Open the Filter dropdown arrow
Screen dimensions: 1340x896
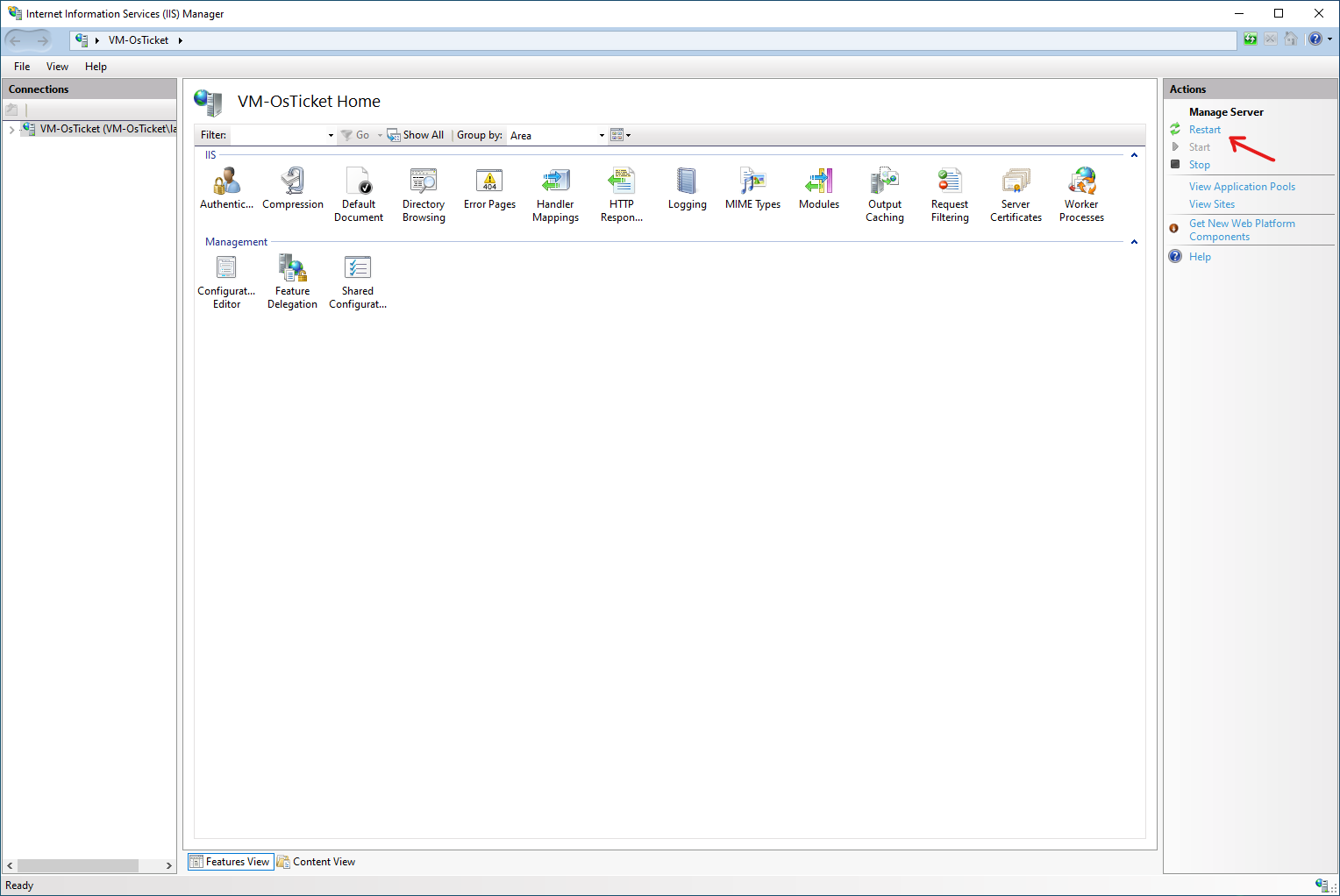[x=331, y=136]
